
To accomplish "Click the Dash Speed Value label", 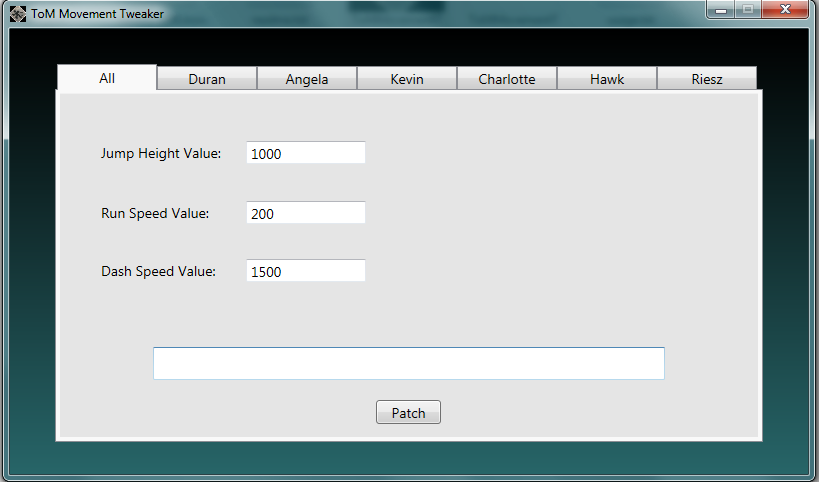I will click(158, 271).
